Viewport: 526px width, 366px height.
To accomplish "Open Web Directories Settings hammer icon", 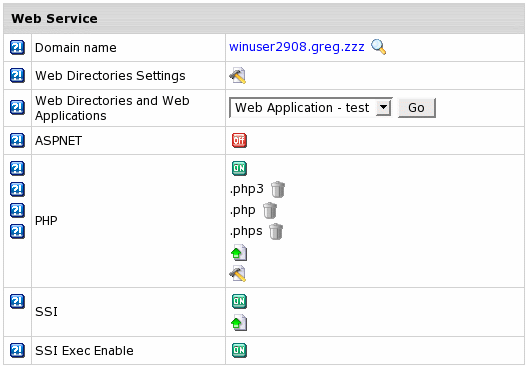I will click(238, 75).
